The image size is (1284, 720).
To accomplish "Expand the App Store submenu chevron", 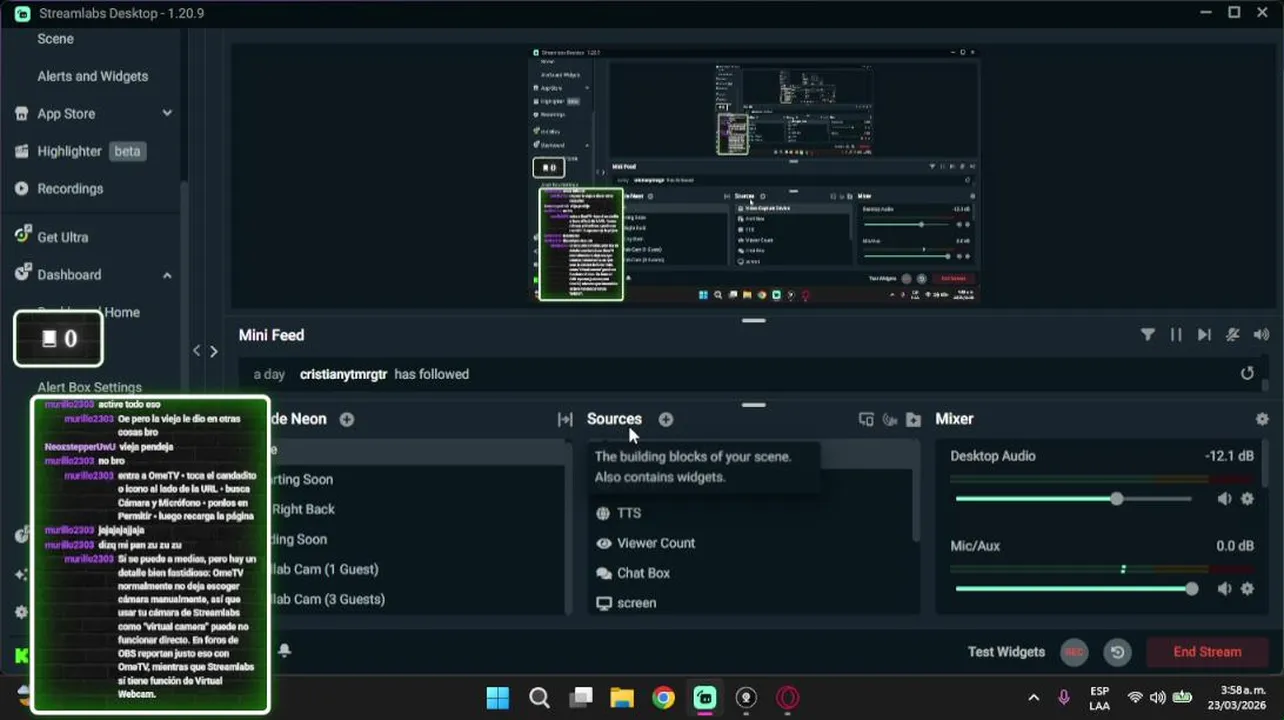I will [167, 113].
